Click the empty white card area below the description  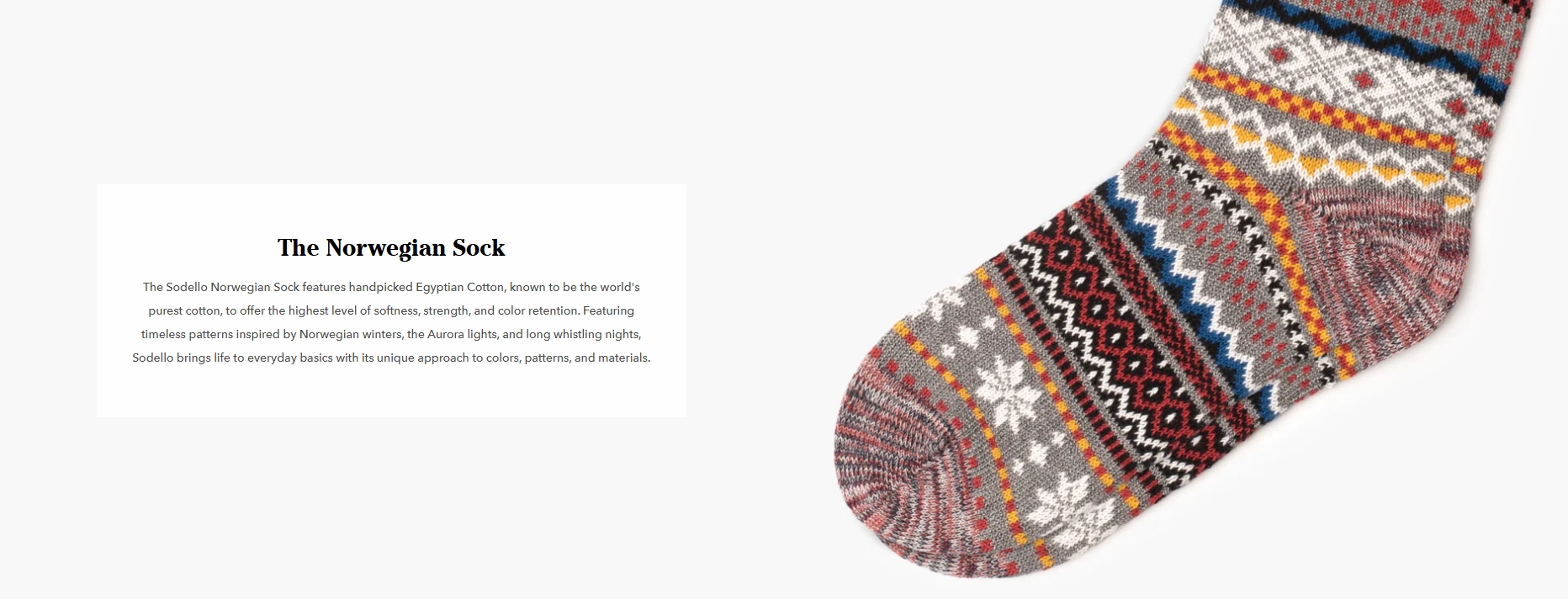click(391, 392)
